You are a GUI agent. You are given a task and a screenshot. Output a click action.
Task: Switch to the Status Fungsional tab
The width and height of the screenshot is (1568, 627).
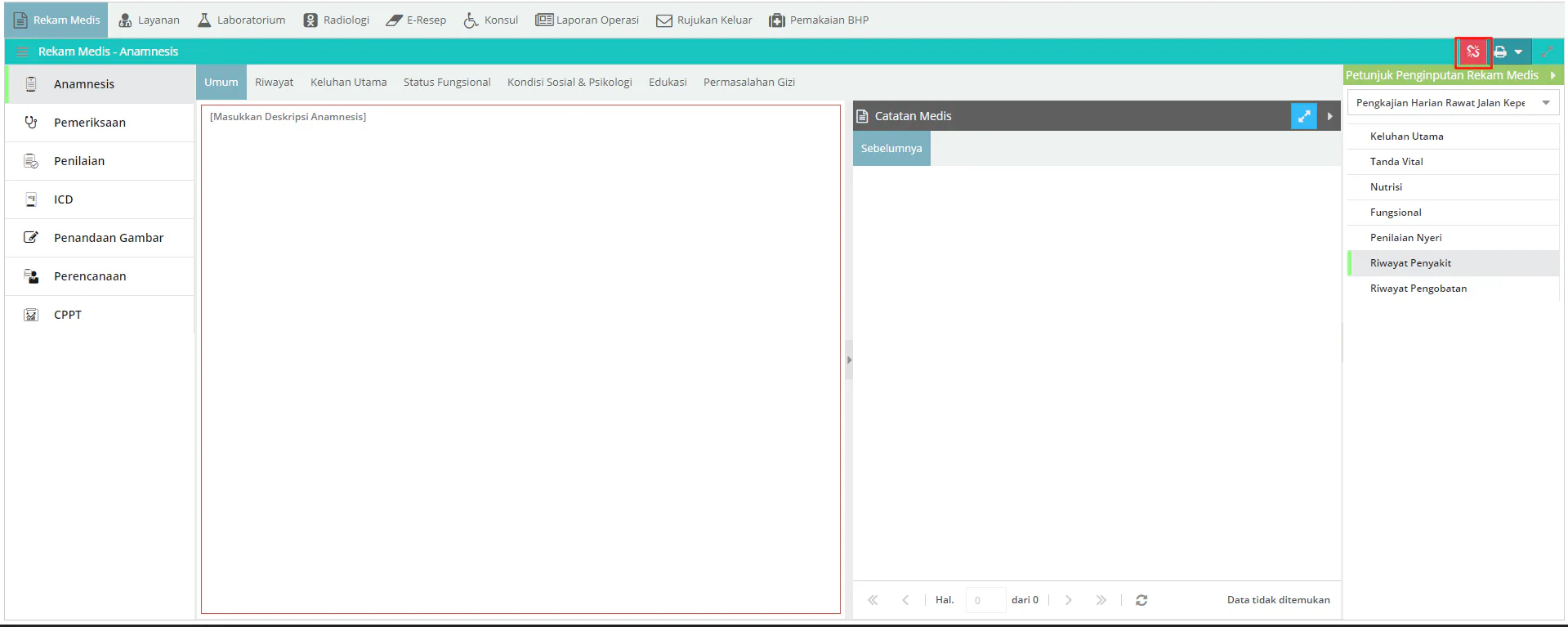[447, 82]
